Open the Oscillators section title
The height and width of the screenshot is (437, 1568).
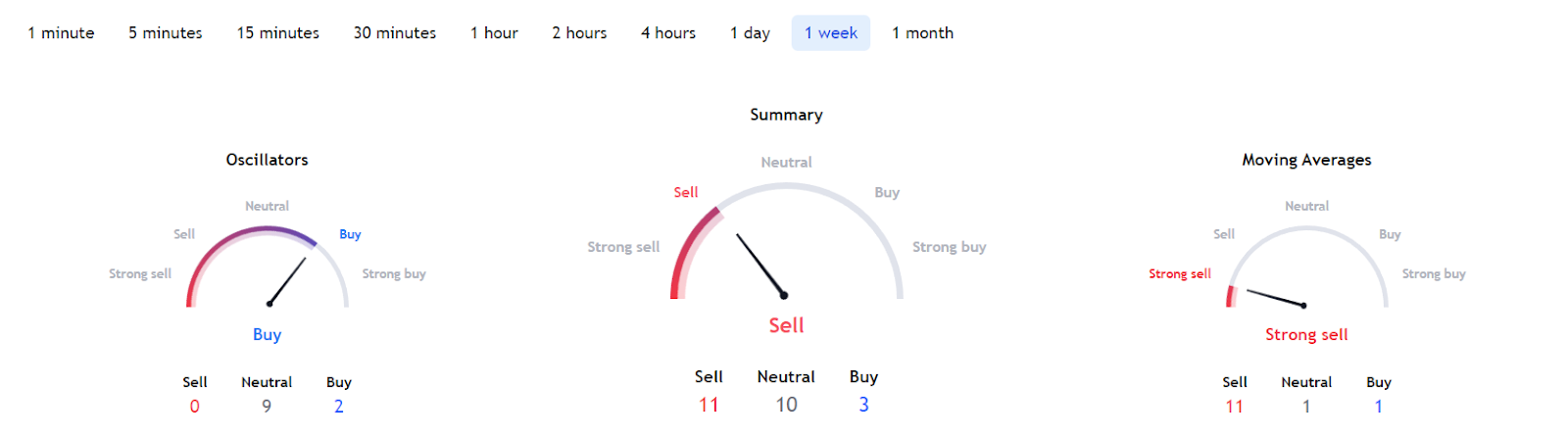click(268, 160)
